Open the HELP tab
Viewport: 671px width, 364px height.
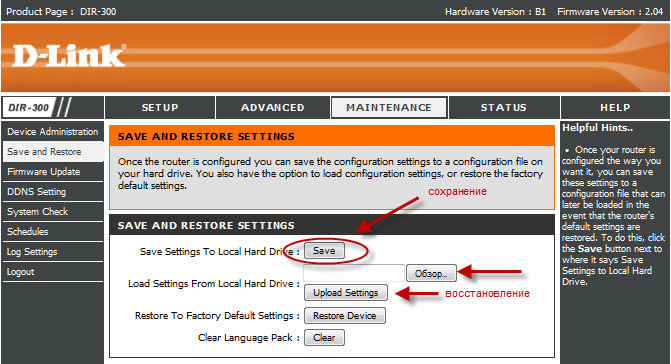pos(615,107)
